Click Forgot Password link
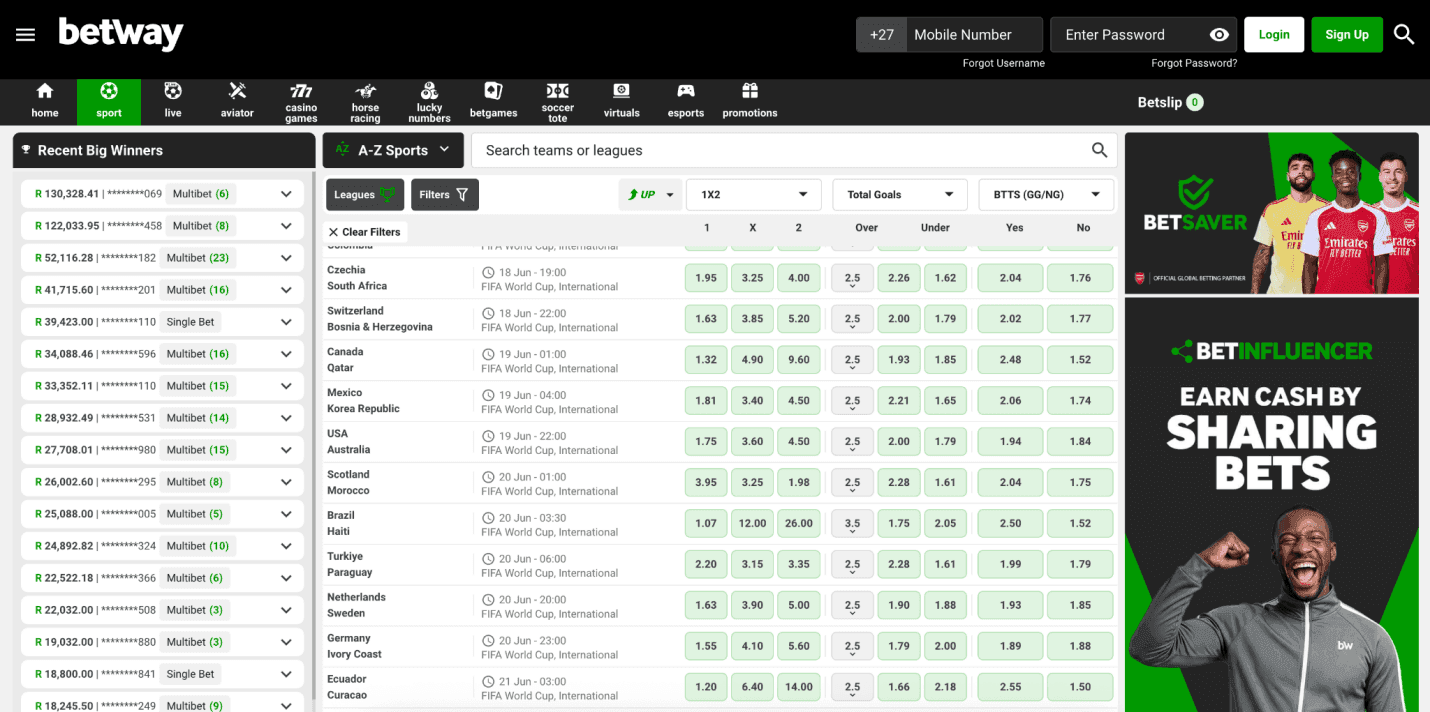 pos(1194,63)
